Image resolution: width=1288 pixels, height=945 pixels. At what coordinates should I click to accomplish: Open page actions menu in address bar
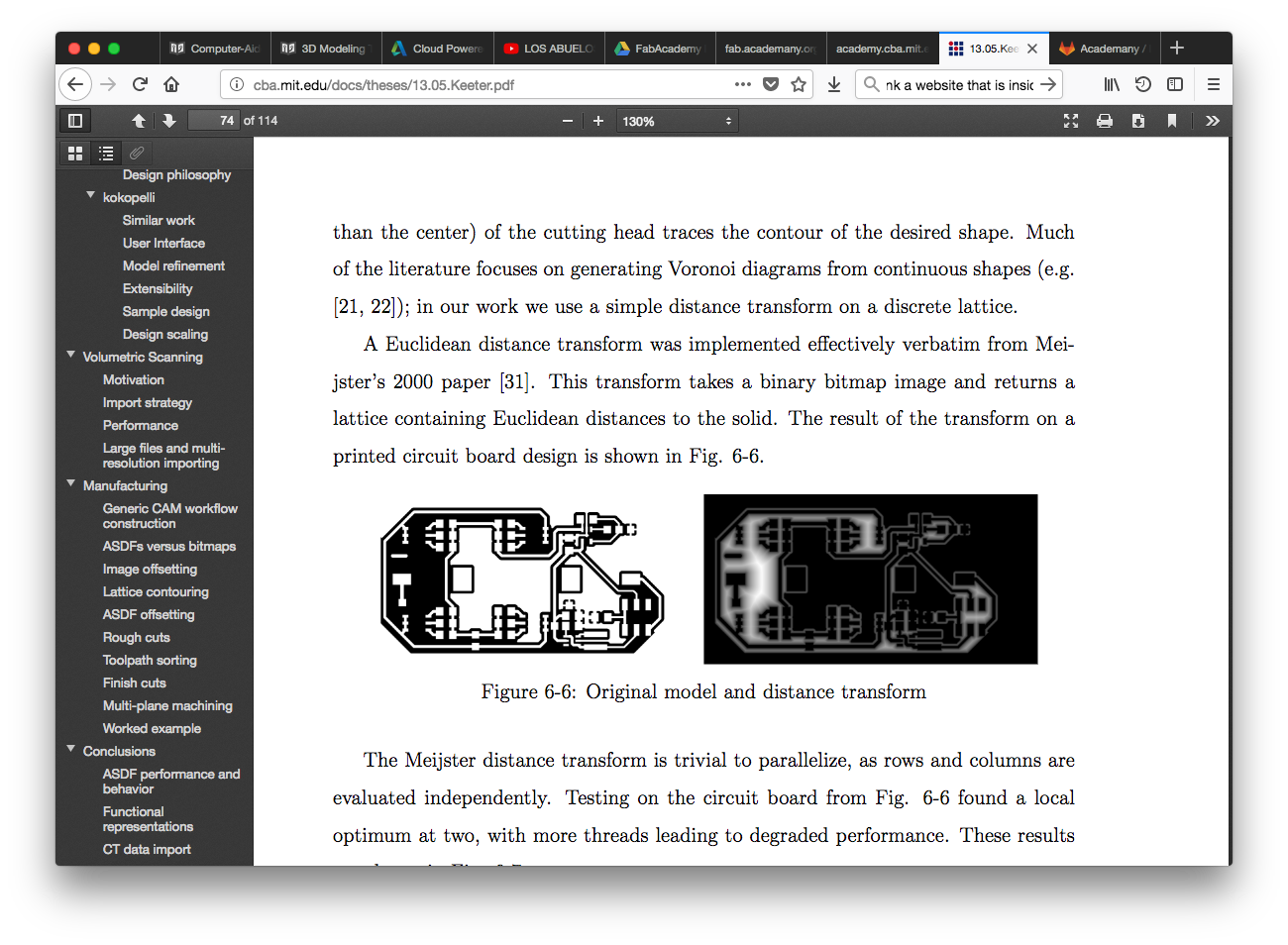[743, 84]
